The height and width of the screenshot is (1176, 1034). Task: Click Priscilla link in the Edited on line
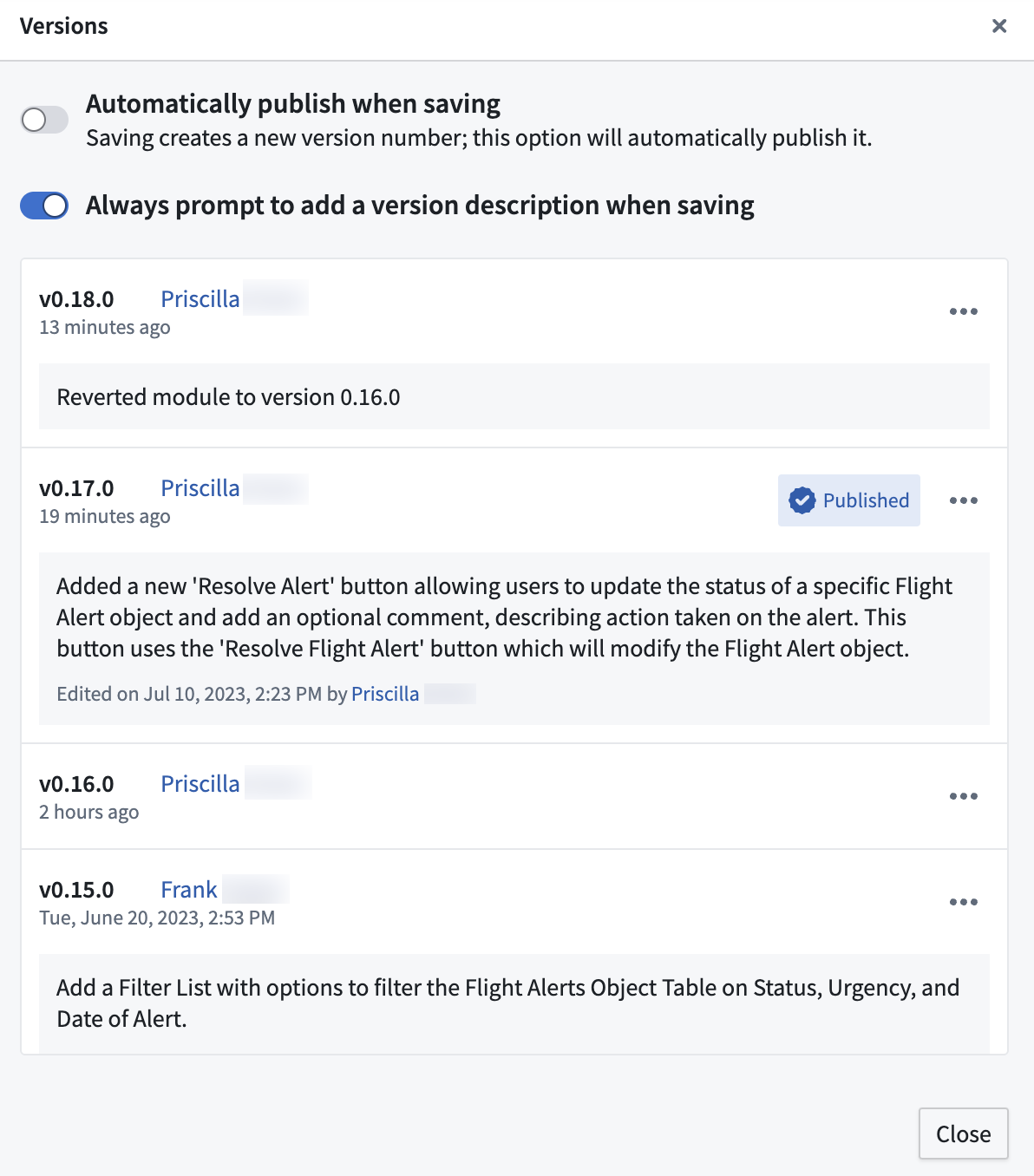(x=385, y=694)
